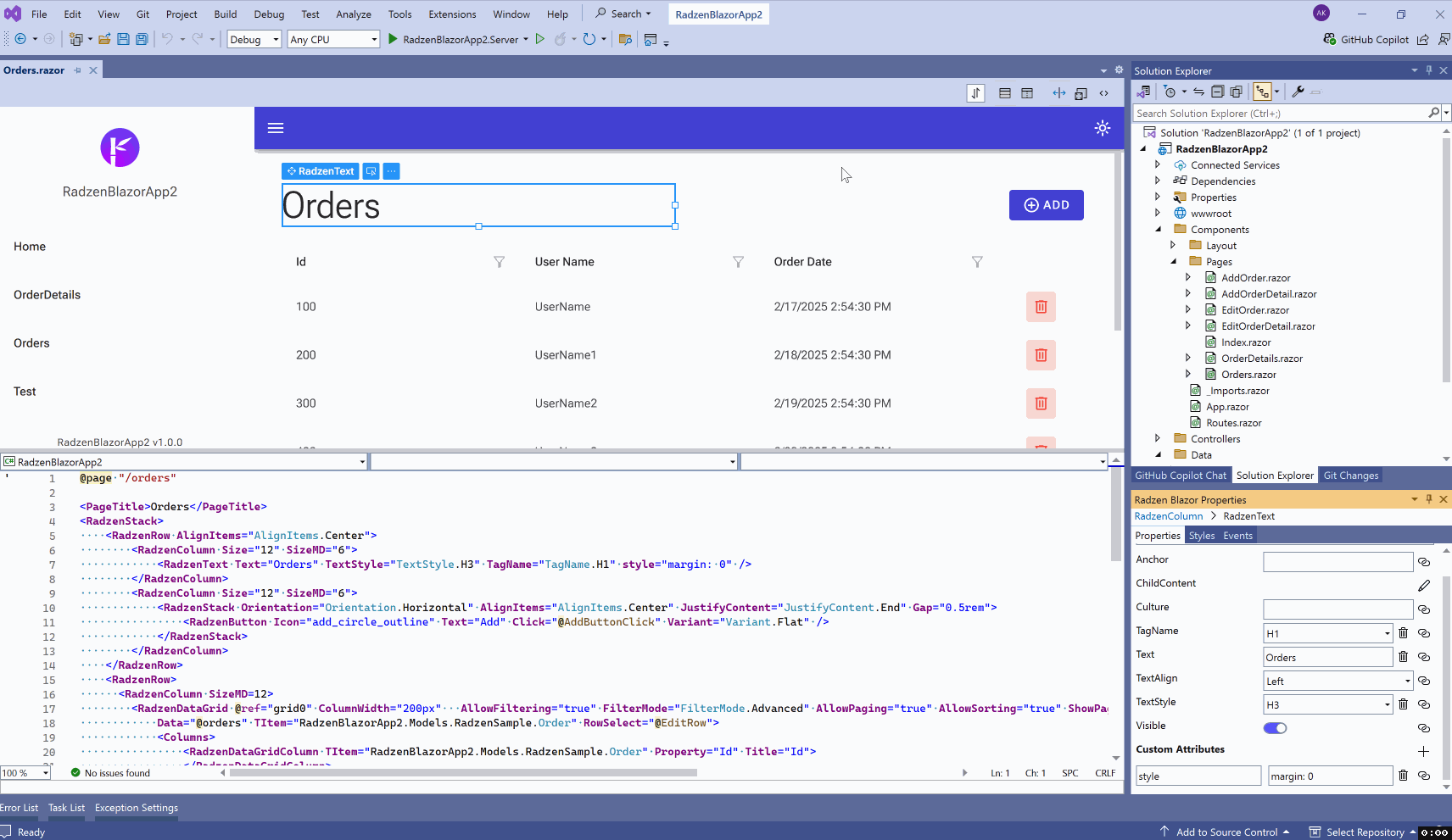Switch to horizontal split layout icon

coord(1004,93)
